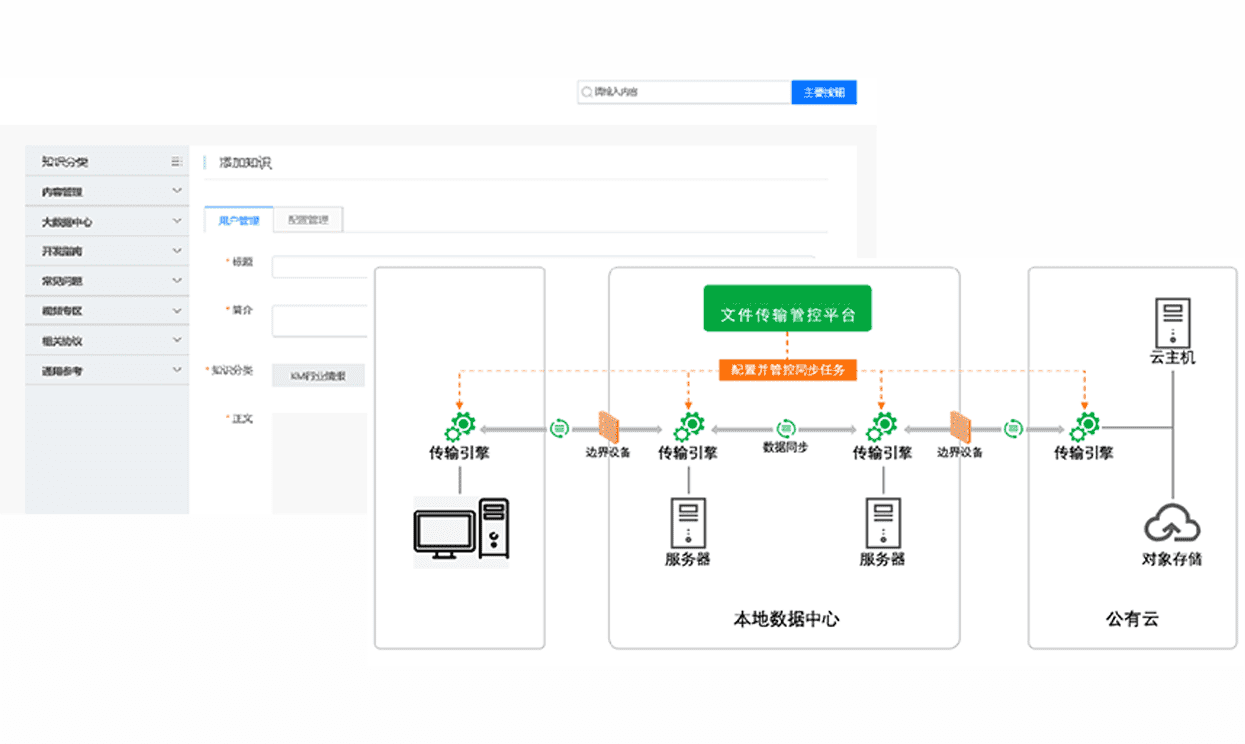Focus the 请输入内容 search input

(685, 92)
